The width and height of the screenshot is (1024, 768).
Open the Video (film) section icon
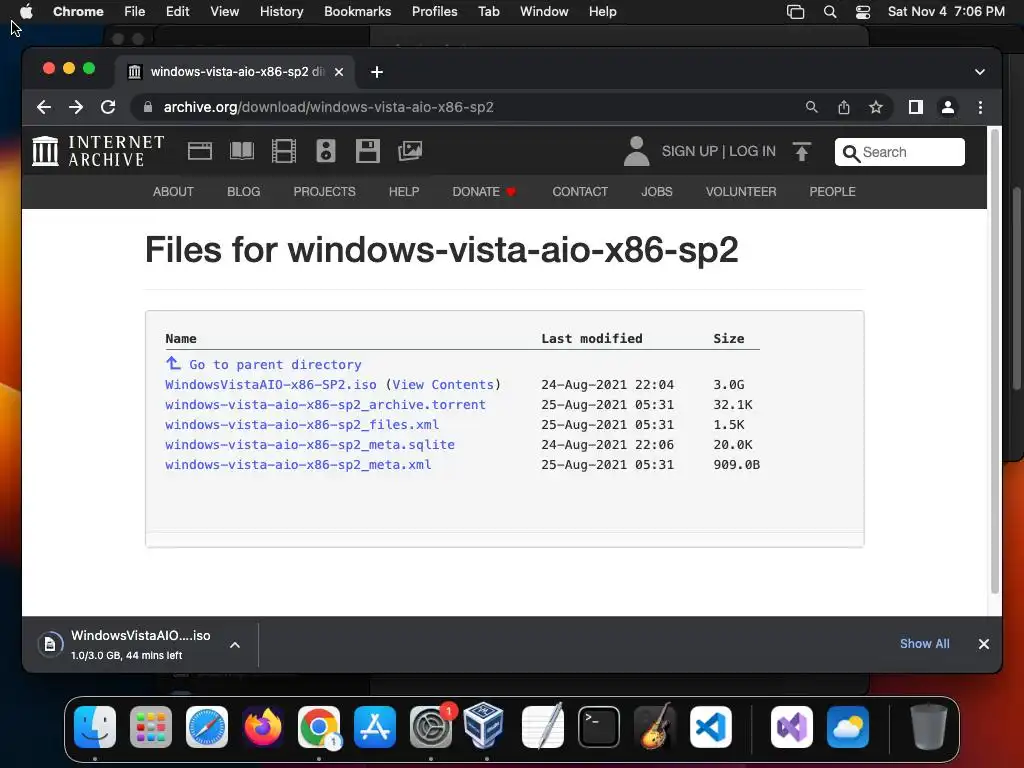[x=283, y=151]
